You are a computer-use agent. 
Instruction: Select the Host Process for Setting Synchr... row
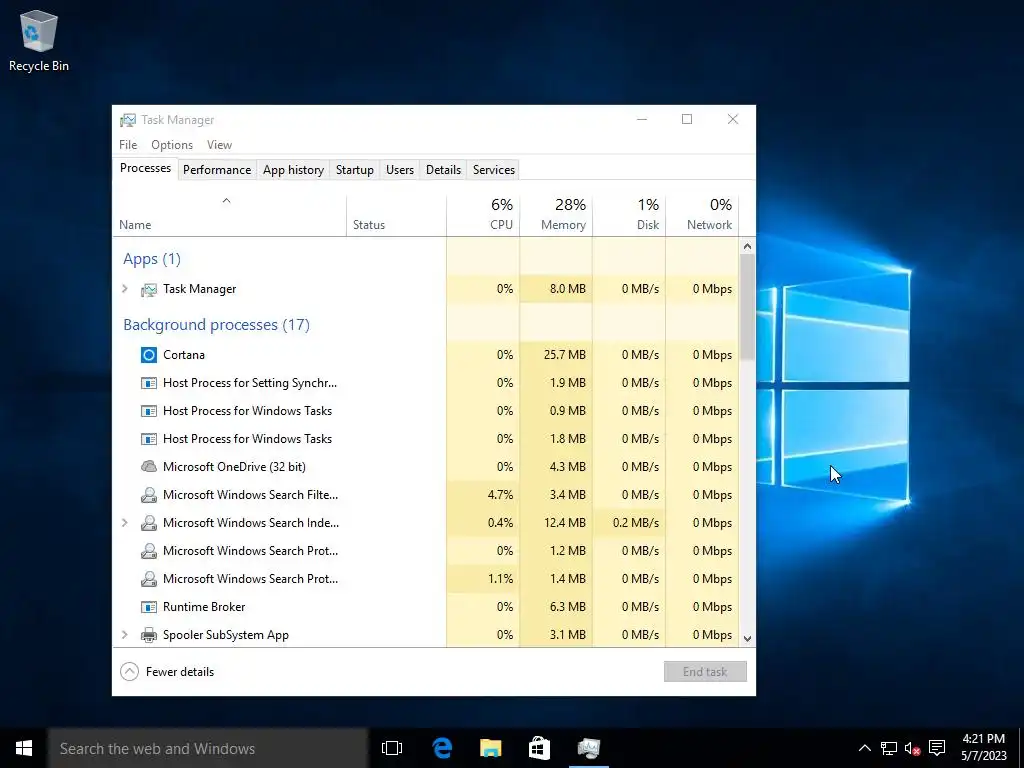(x=426, y=383)
